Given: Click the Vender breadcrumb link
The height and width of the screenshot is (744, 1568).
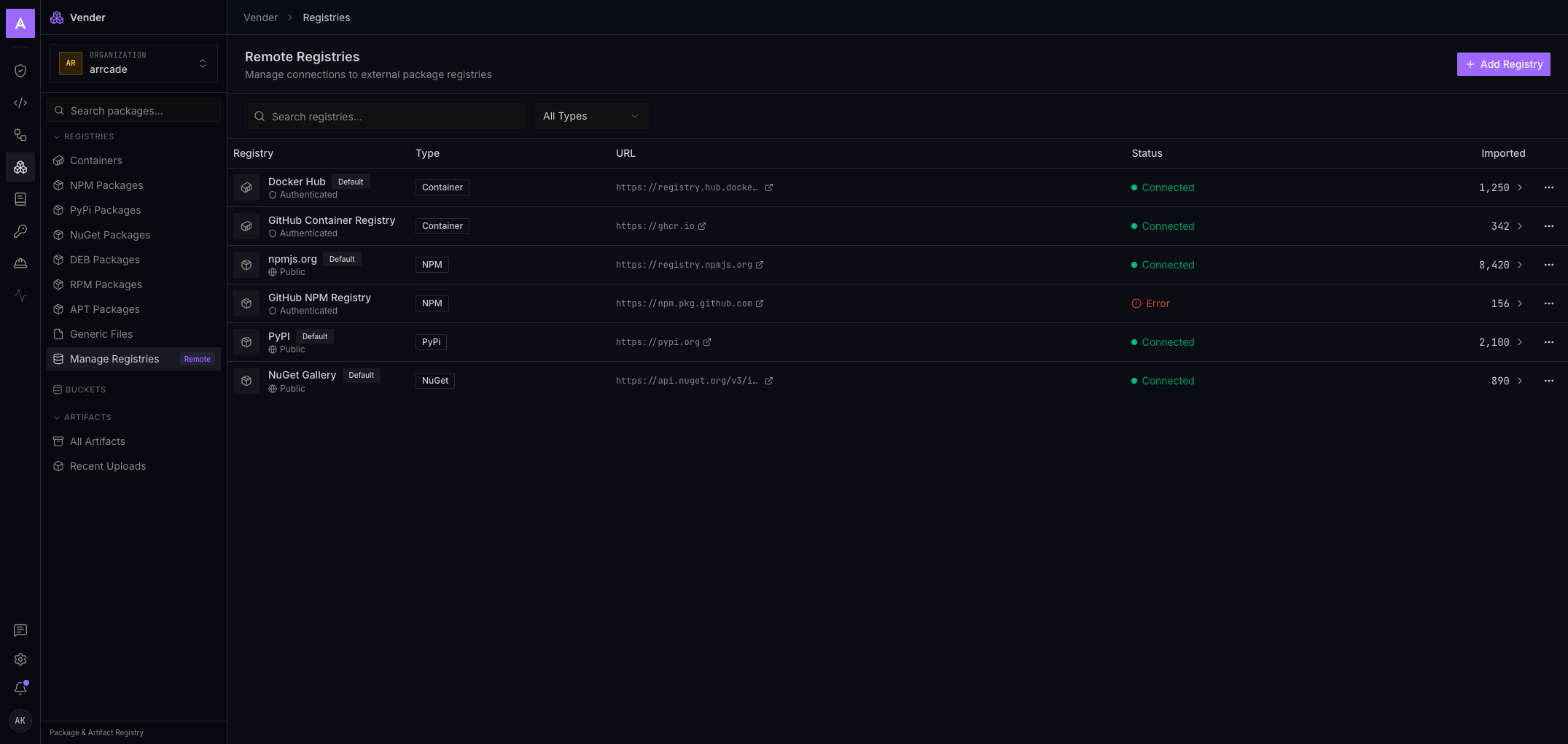Looking at the screenshot, I should coord(260,18).
